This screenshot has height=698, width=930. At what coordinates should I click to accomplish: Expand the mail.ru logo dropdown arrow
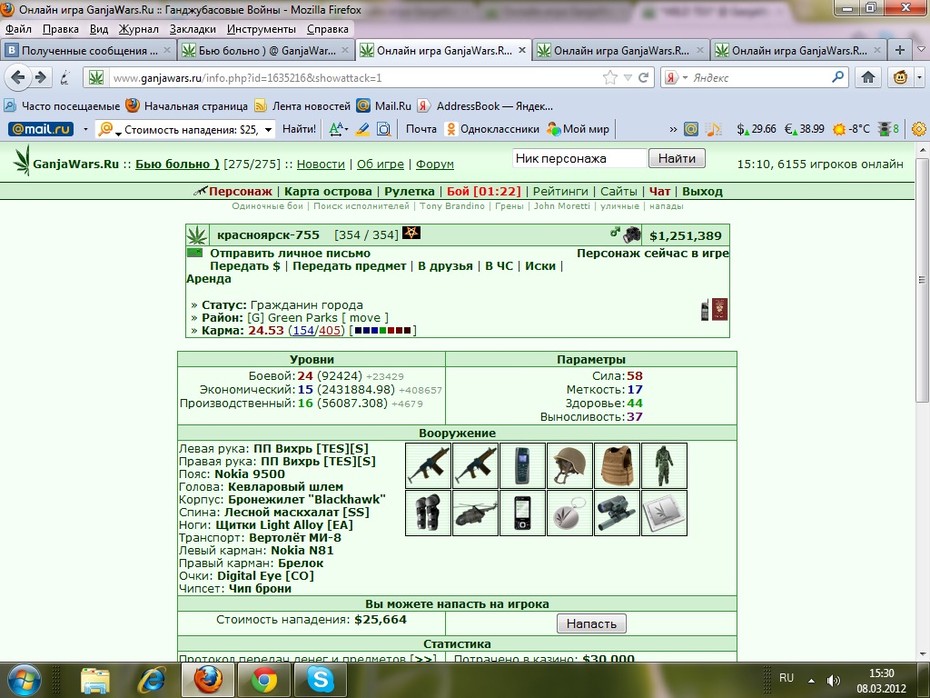85,129
